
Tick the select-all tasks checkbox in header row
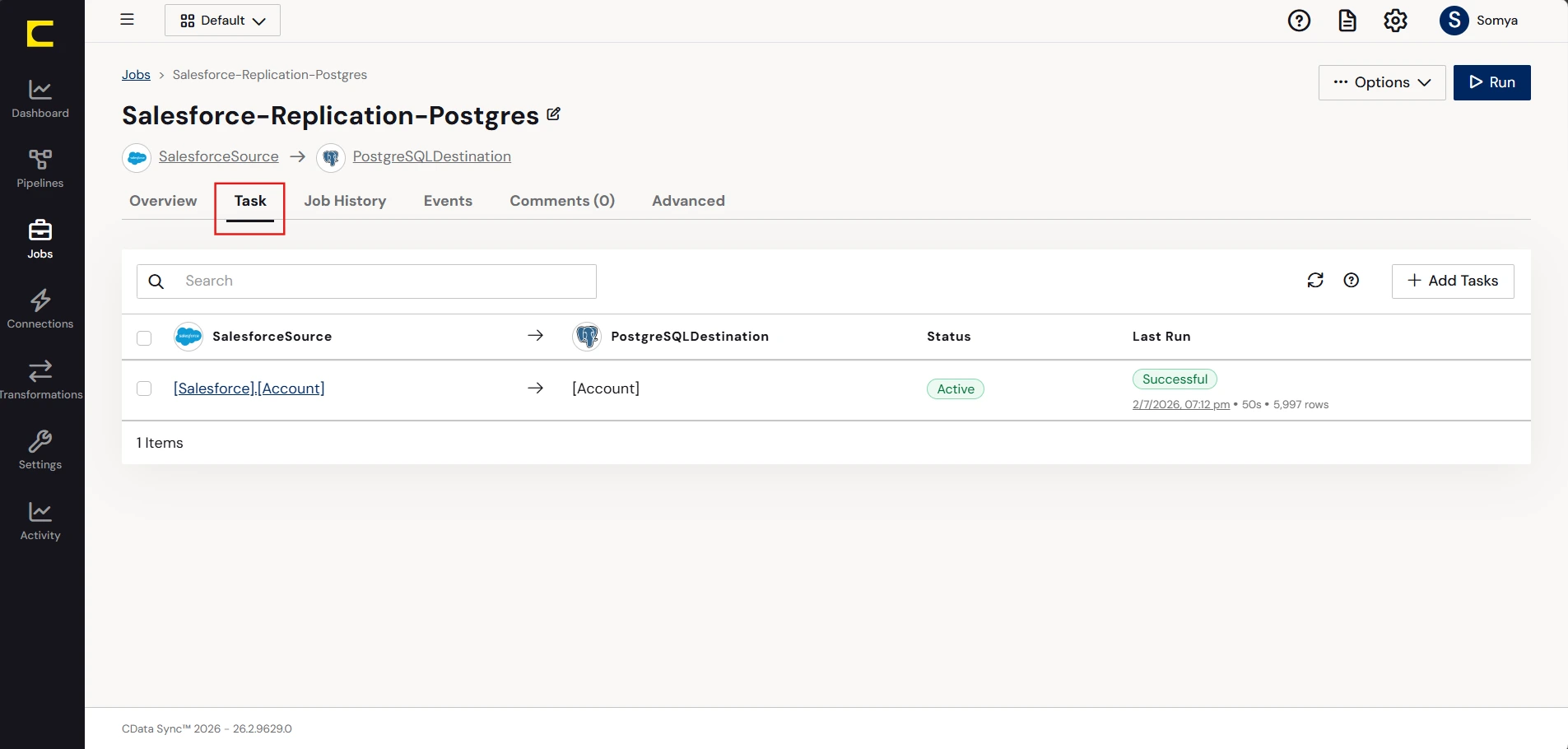(144, 338)
